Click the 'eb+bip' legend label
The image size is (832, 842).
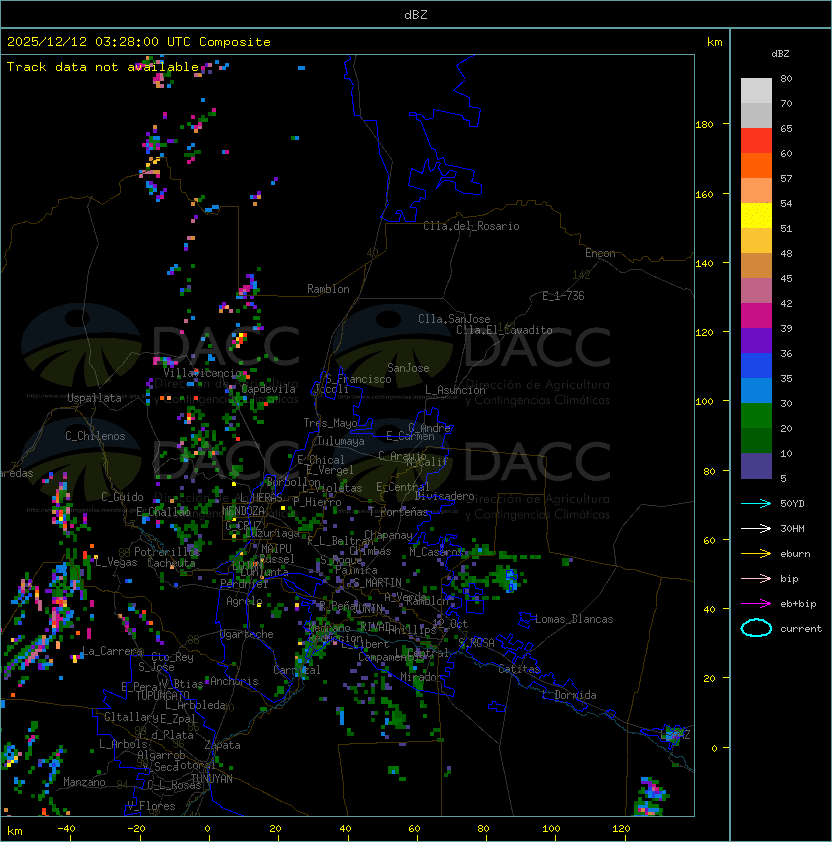(798, 604)
